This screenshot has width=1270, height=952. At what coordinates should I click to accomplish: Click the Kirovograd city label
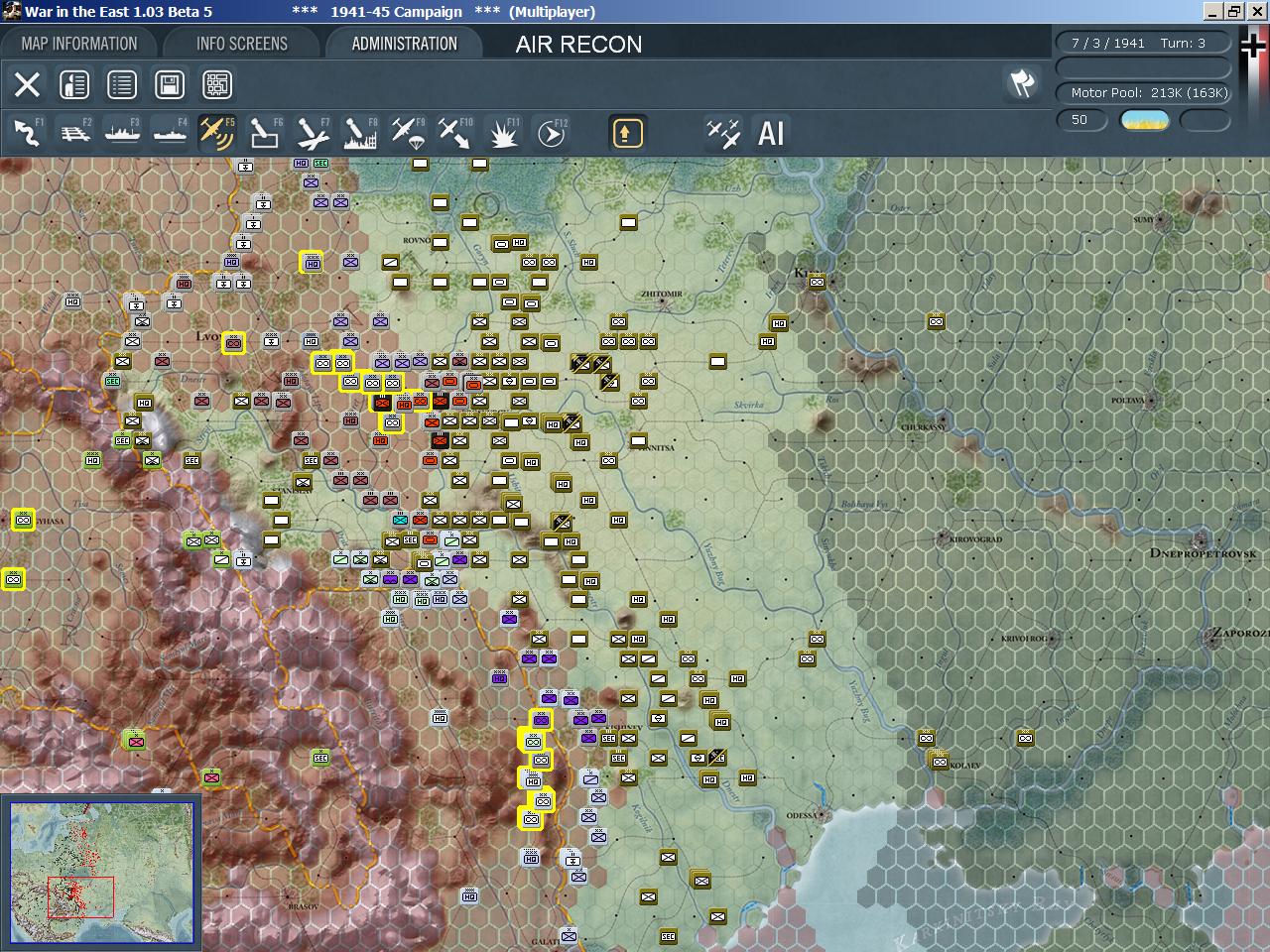click(x=976, y=539)
